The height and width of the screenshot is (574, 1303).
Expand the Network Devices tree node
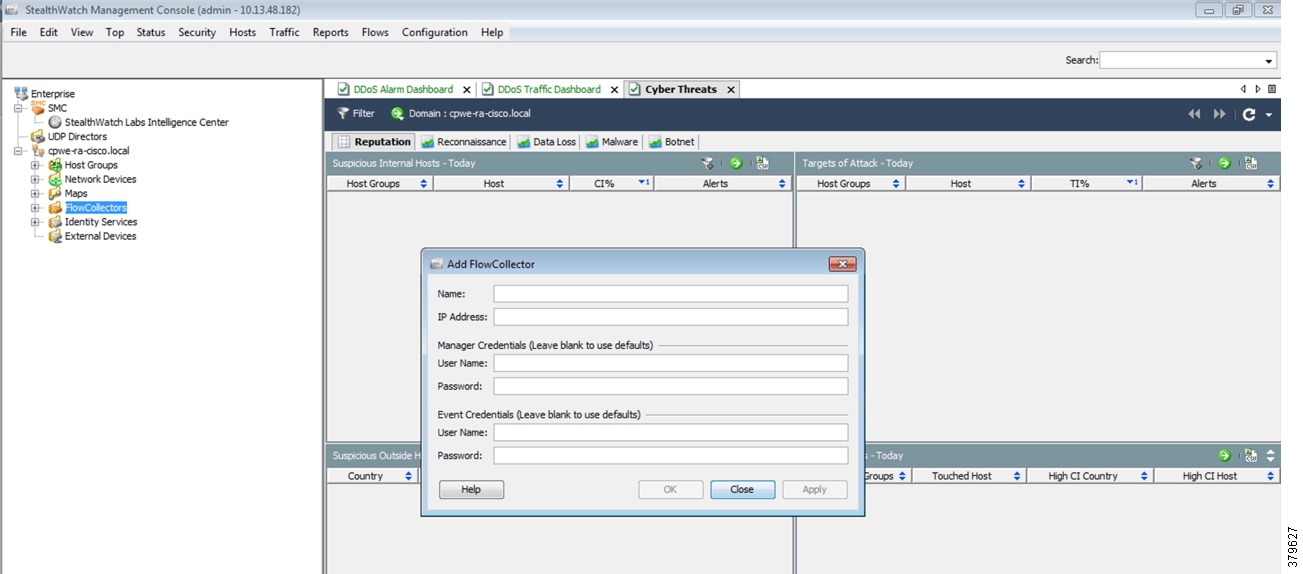click(36, 180)
